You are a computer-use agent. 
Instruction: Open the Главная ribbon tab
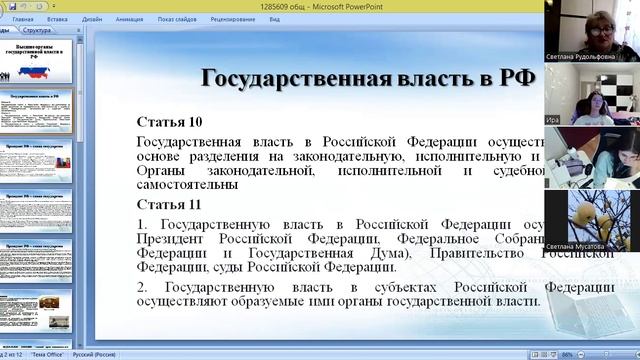23,19
